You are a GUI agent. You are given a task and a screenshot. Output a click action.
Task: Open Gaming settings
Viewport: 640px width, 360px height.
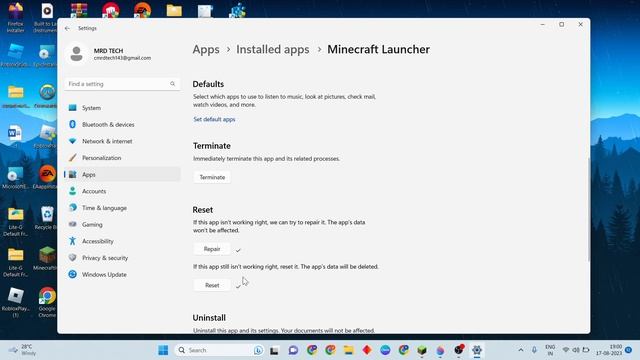122,224
